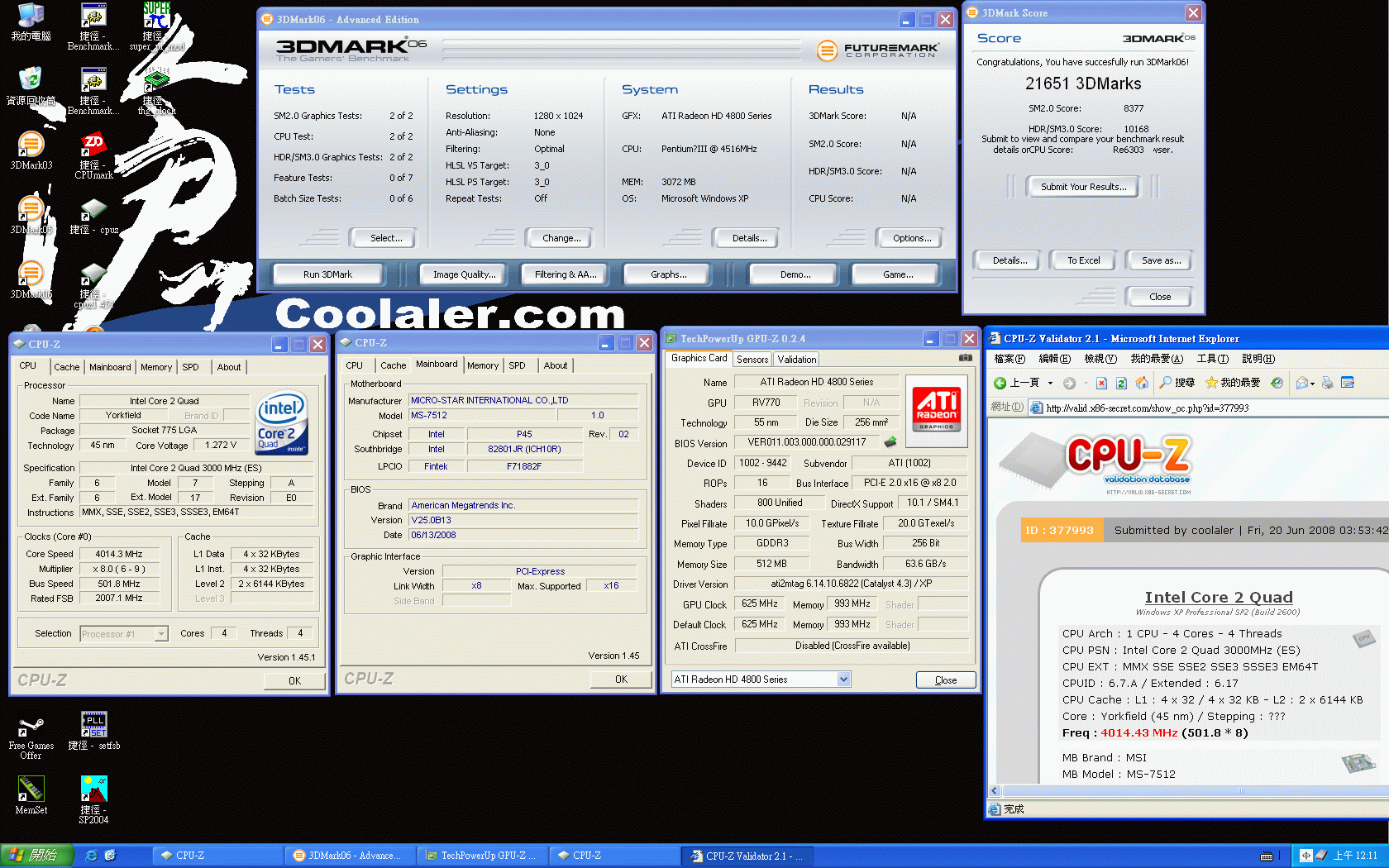Open the cpuz desktop shortcut
This screenshot has height=868, width=1389.
click(93, 215)
